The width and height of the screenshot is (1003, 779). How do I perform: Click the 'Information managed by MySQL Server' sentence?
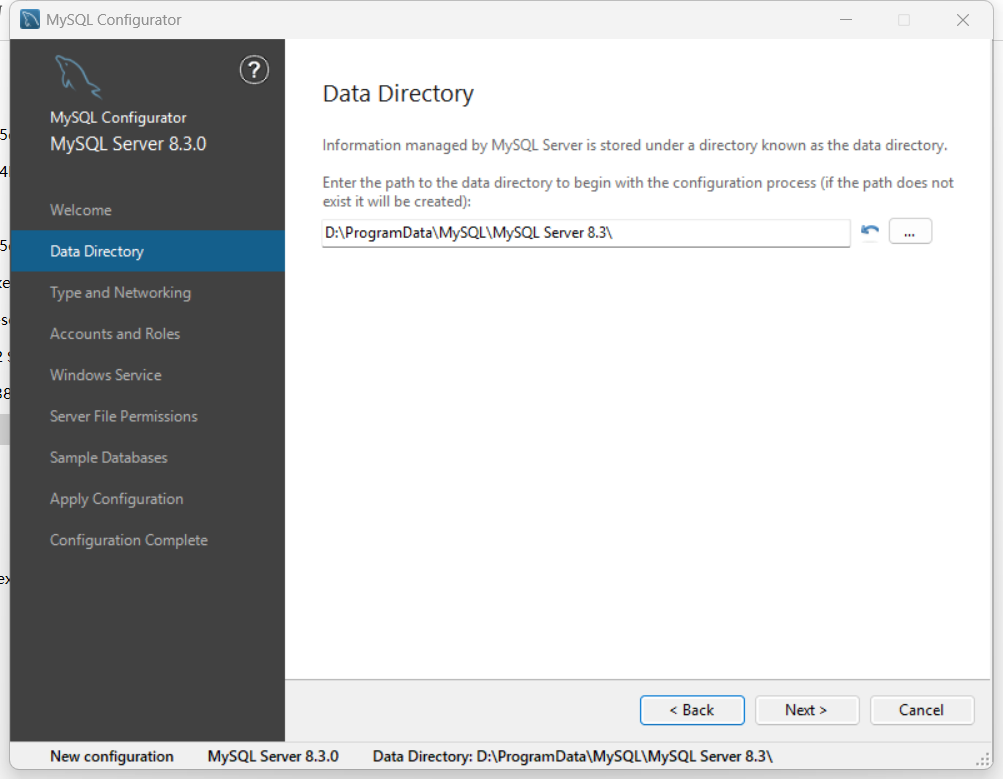635,145
